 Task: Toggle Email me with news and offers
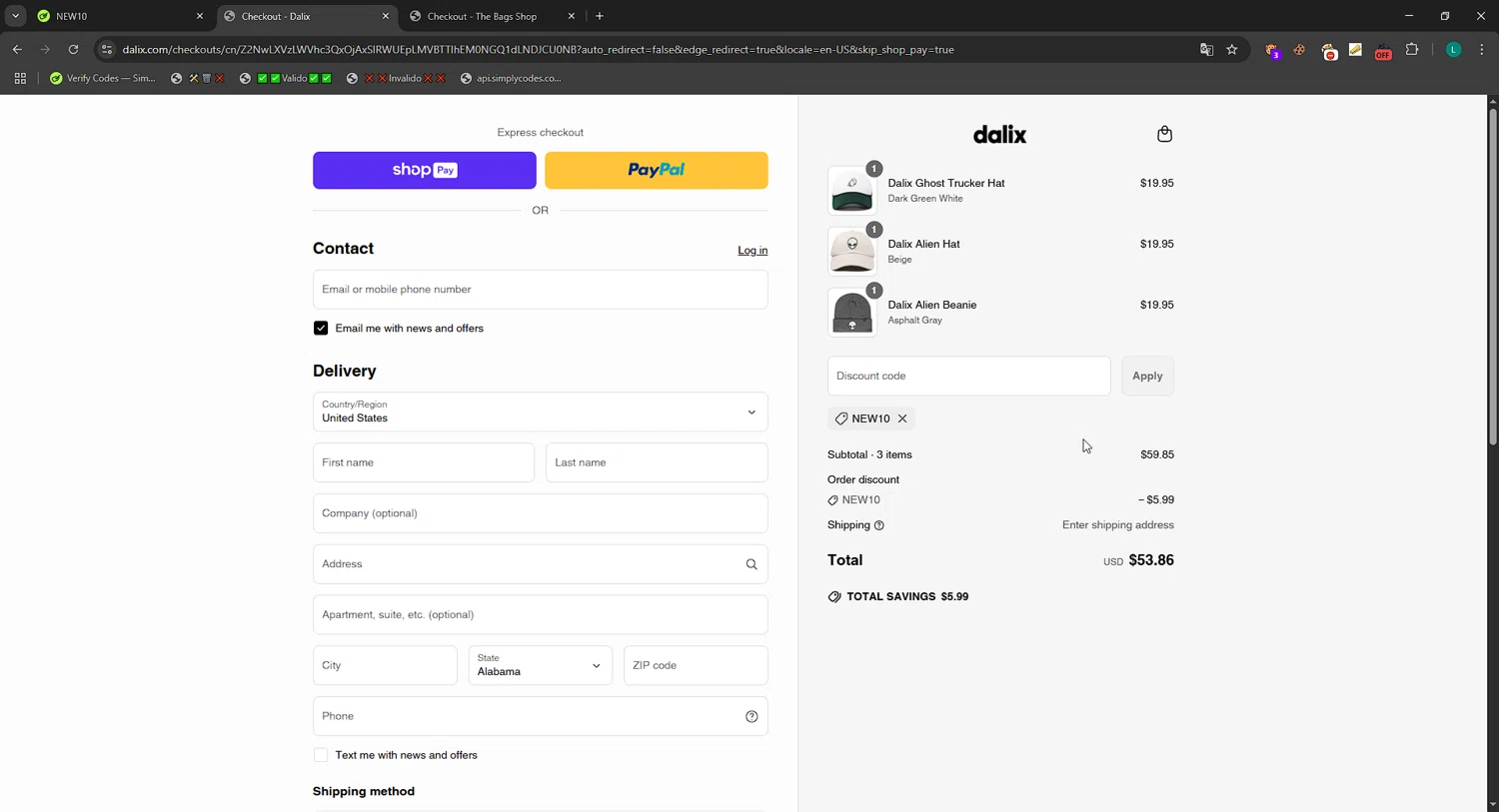coord(321,328)
